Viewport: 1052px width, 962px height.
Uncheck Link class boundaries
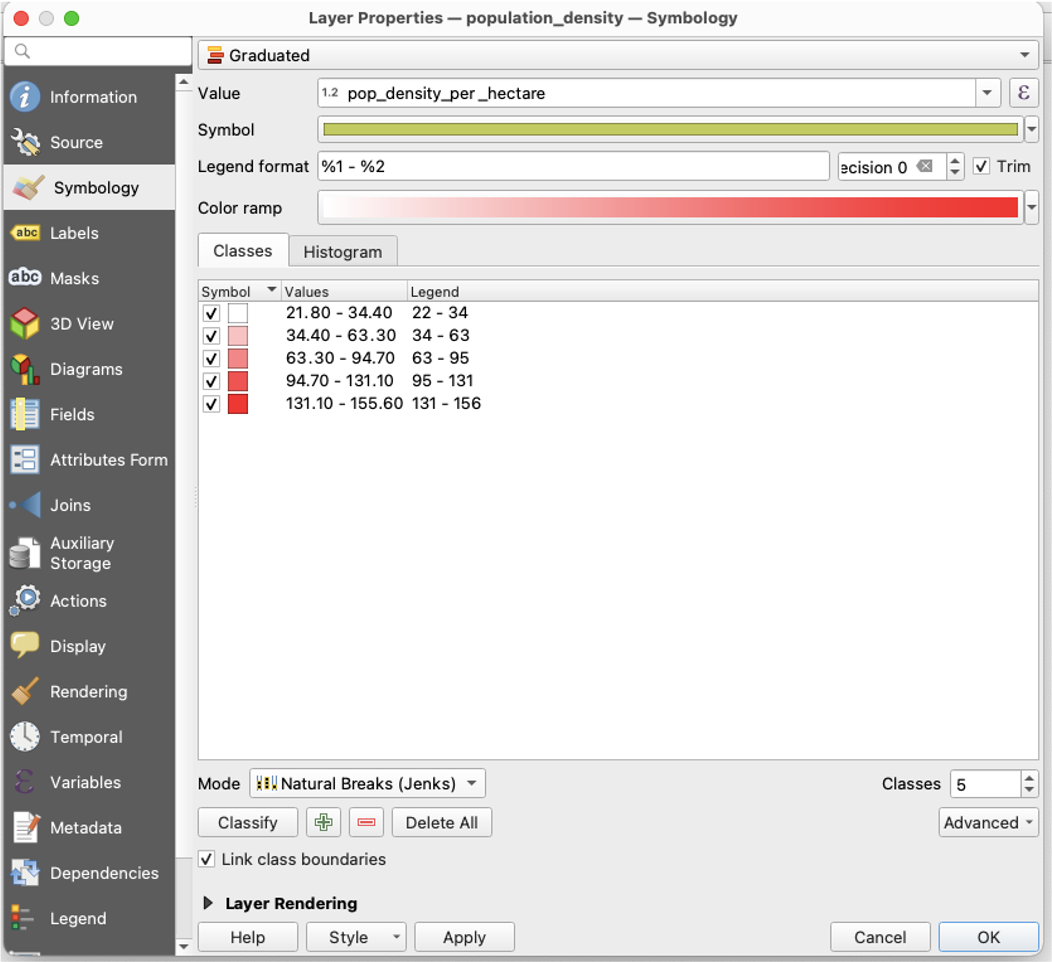click(206, 859)
